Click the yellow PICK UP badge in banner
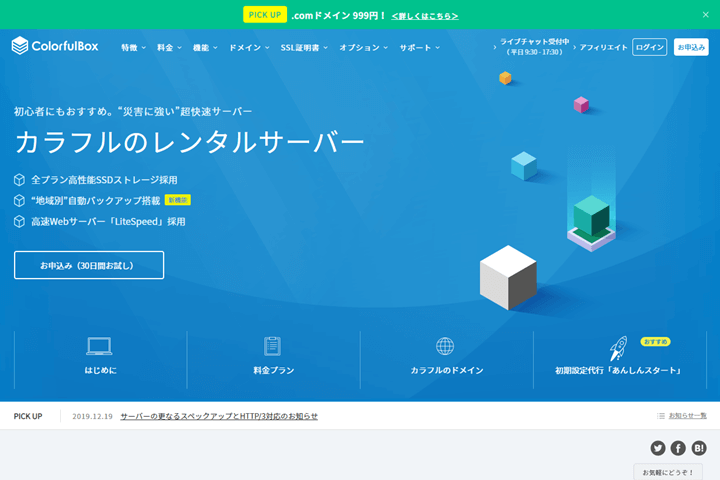The image size is (720, 480). (x=265, y=15)
